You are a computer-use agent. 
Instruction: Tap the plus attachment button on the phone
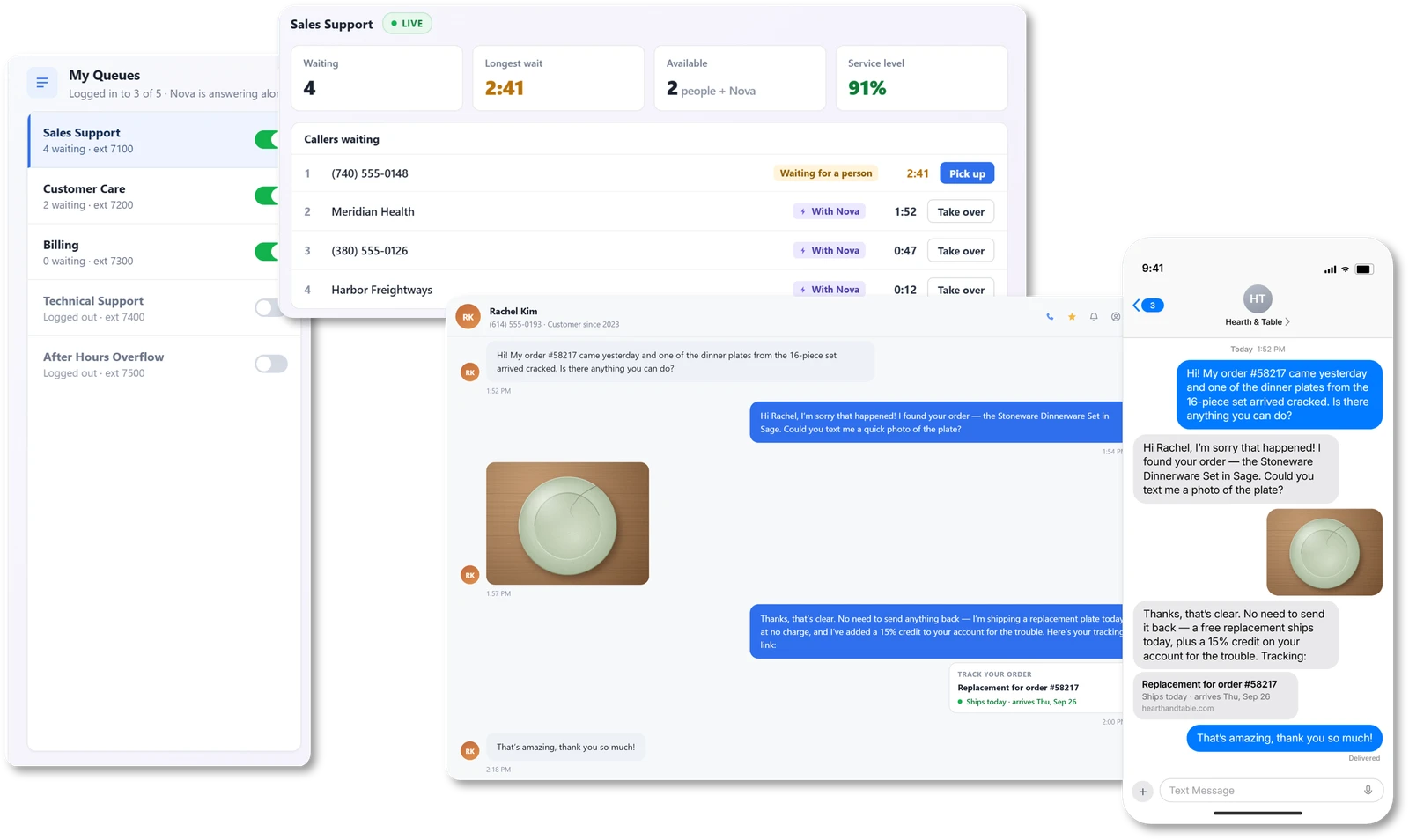click(1143, 792)
